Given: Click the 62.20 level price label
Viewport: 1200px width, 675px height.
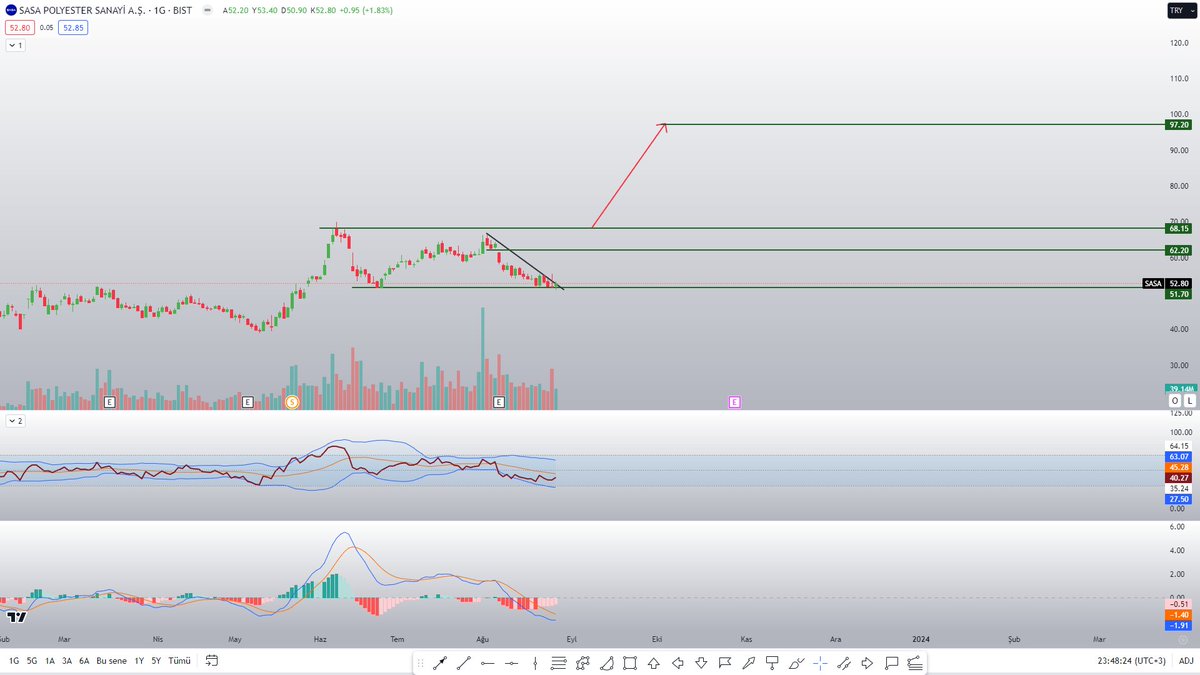Looking at the screenshot, I should point(1179,250).
